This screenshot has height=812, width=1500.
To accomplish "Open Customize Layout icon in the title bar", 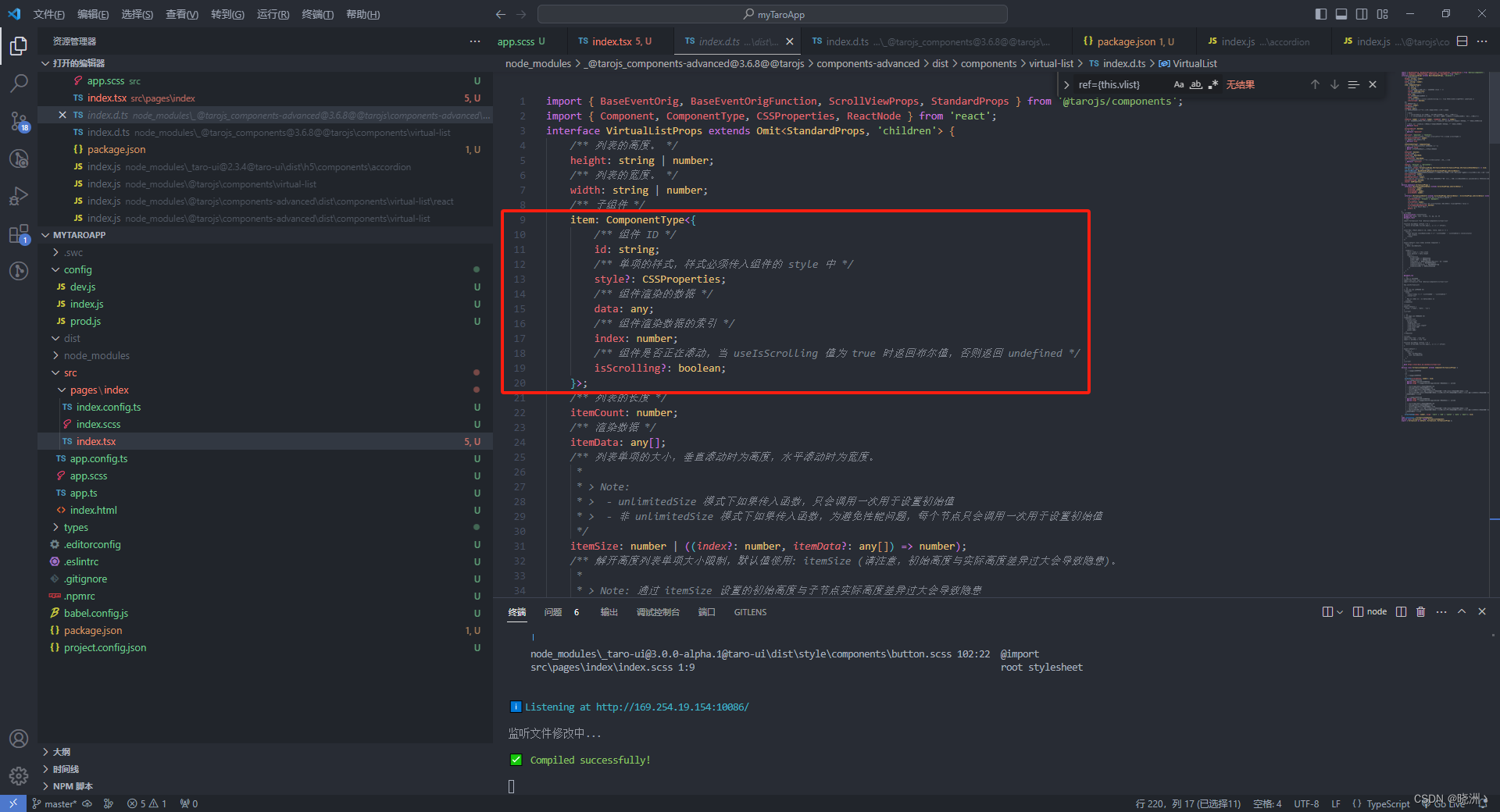I will pos(1383,14).
